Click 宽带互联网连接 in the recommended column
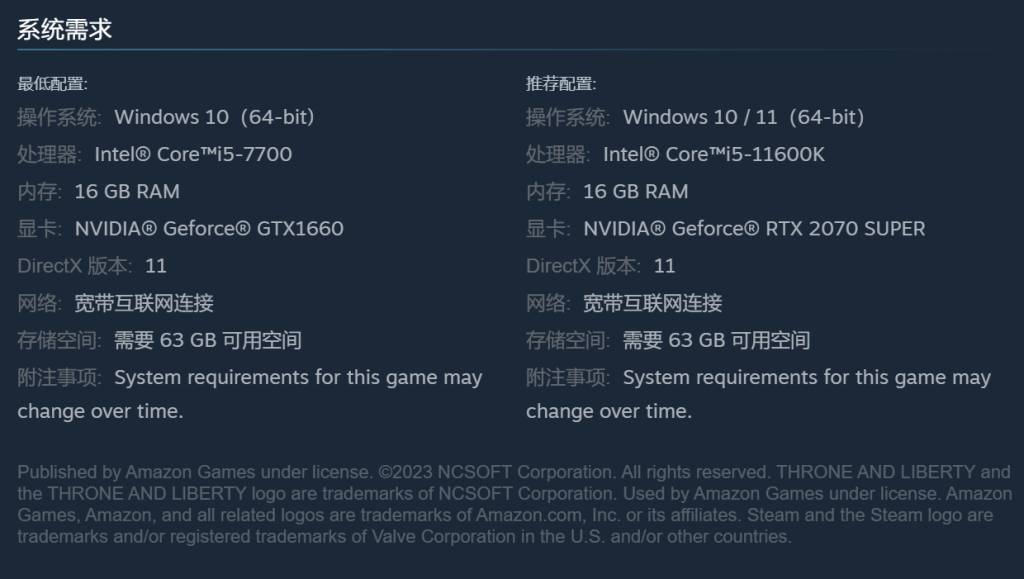The width and height of the screenshot is (1024, 579). [x=653, y=304]
